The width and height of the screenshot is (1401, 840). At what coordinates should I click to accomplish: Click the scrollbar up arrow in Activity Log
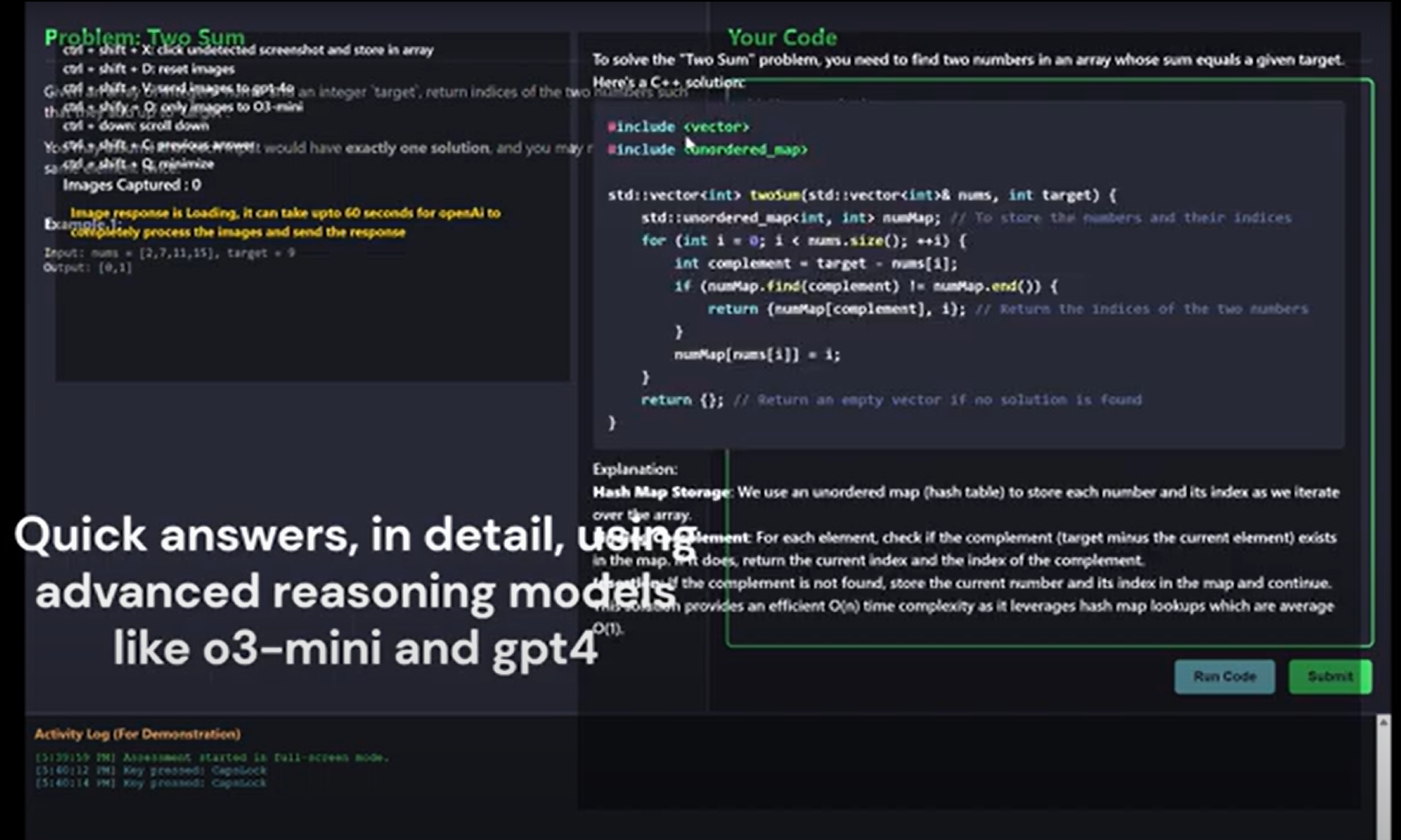point(1383,722)
